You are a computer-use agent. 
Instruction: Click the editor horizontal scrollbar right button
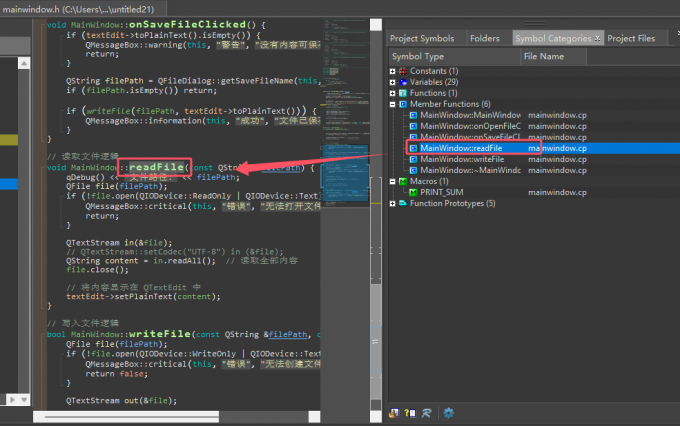(314, 417)
